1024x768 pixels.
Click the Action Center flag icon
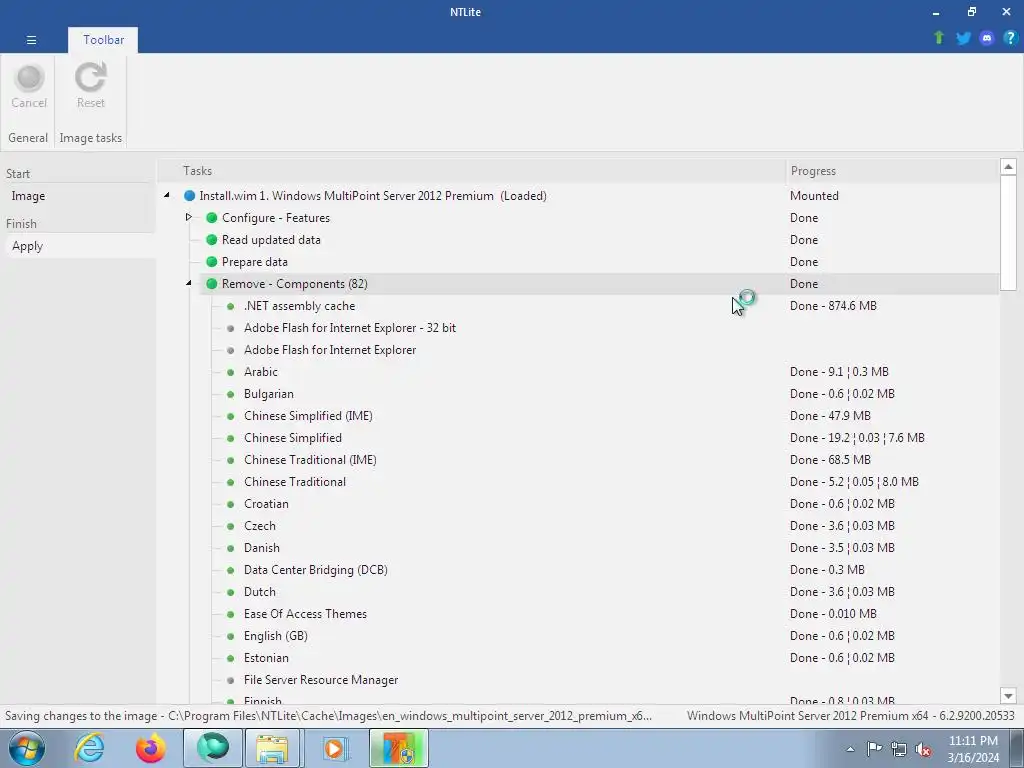point(874,749)
